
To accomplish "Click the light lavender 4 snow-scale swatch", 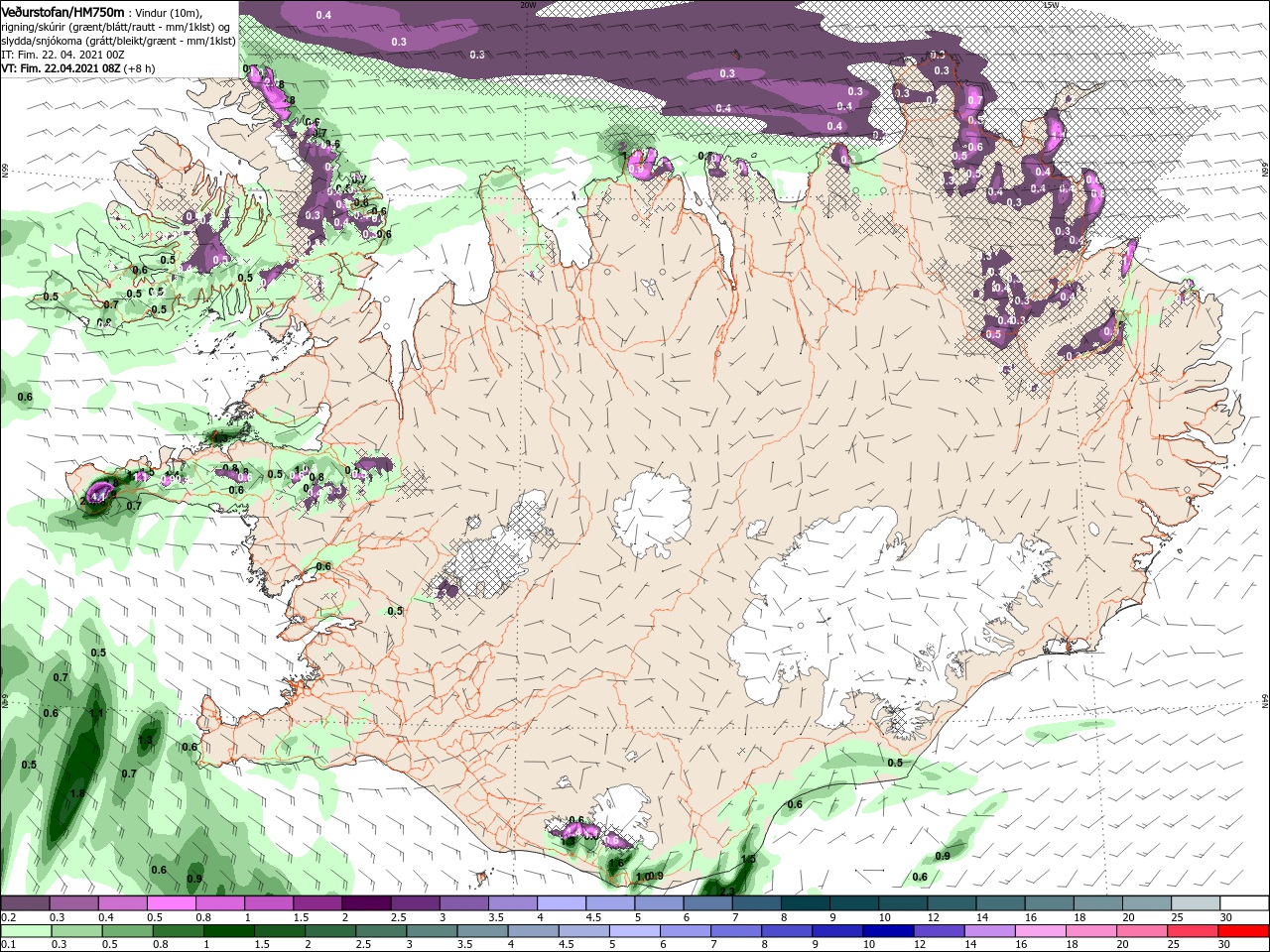I will (x=562, y=903).
